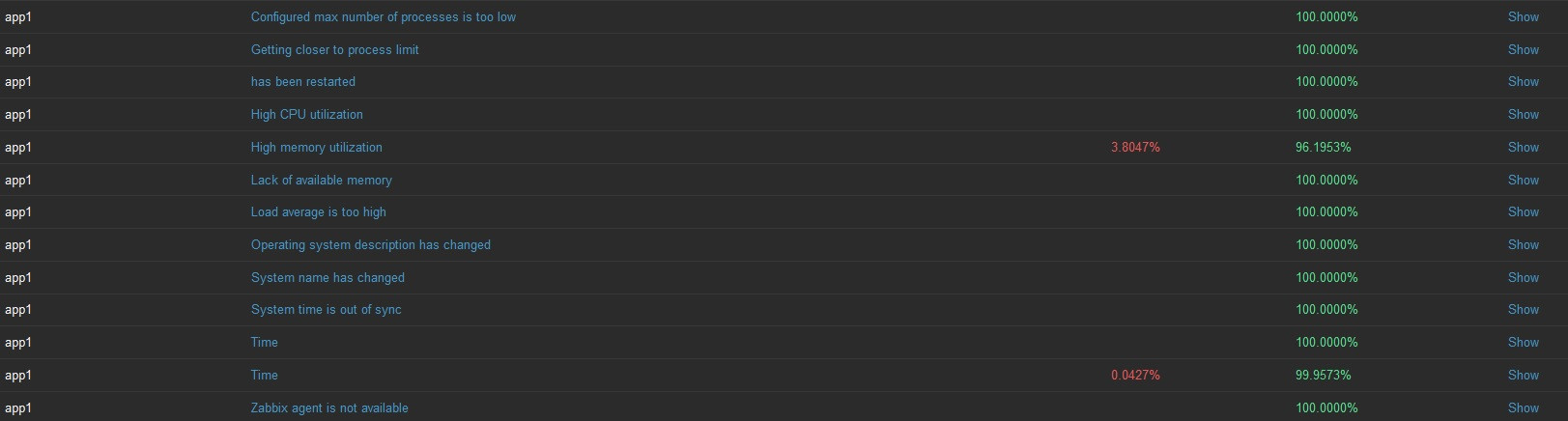Open the Time trigger with 0.0427% problems
This screenshot has height=421, width=1568.
[x=264, y=375]
